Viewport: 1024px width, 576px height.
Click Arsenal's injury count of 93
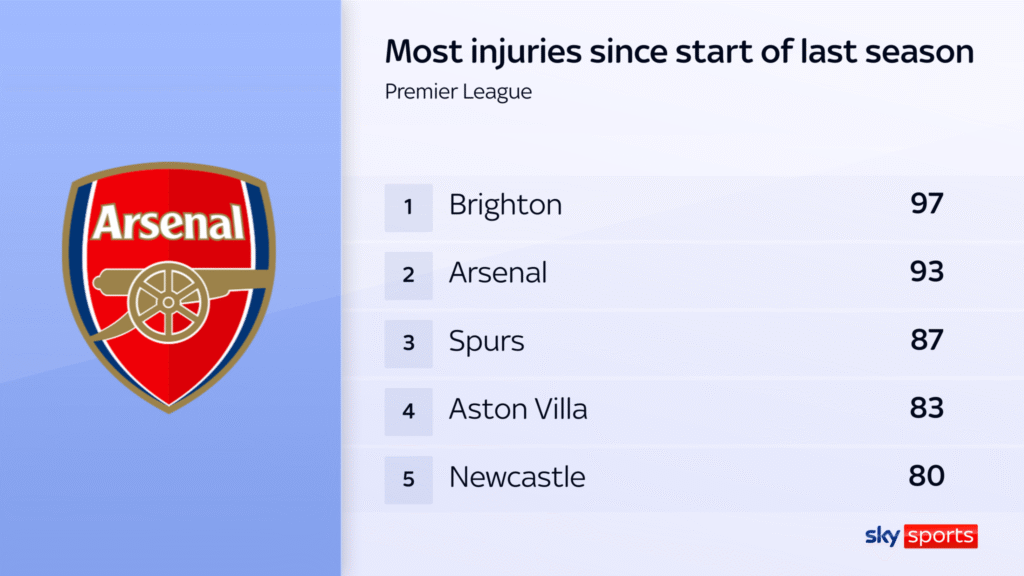[x=927, y=272]
